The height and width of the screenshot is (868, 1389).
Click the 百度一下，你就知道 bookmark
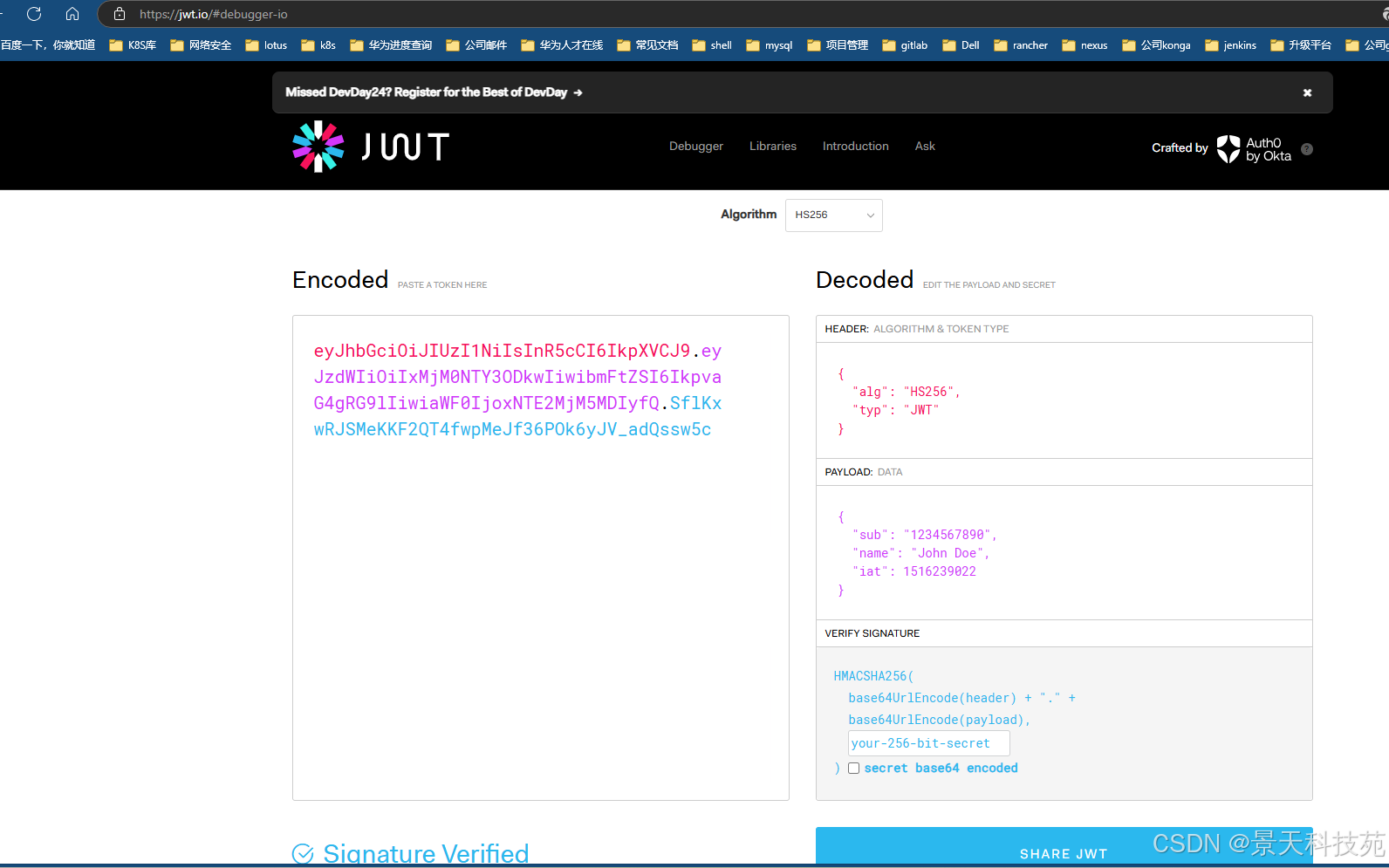click(48, 45)
